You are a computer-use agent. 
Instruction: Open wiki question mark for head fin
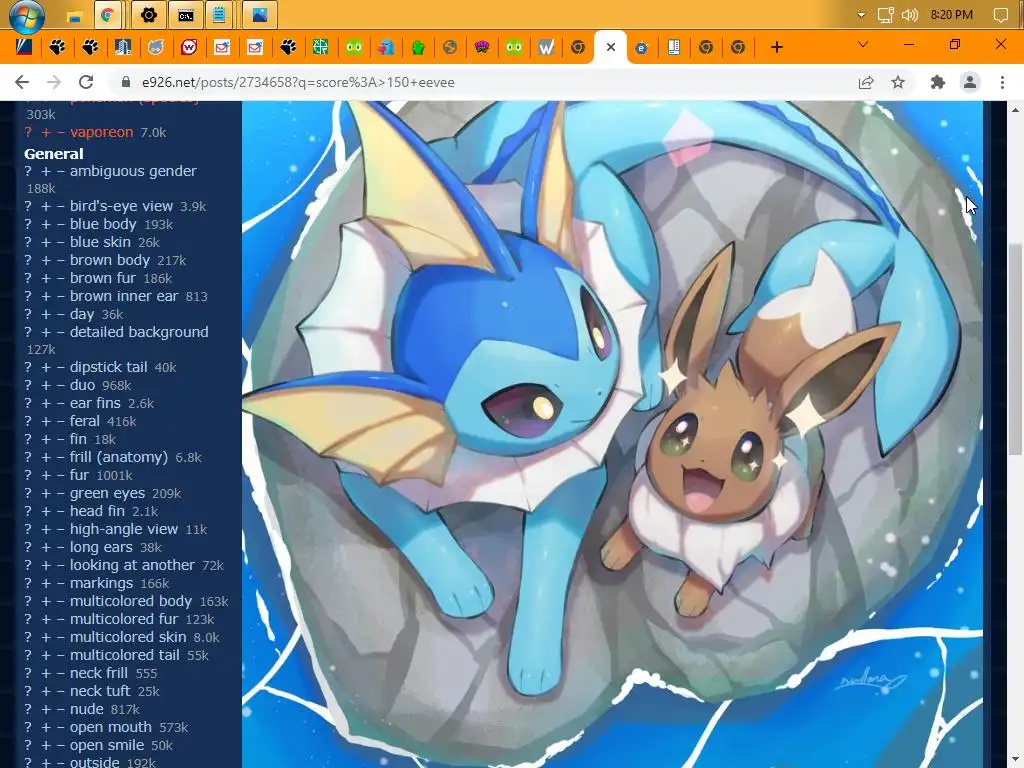pos(28,511)
